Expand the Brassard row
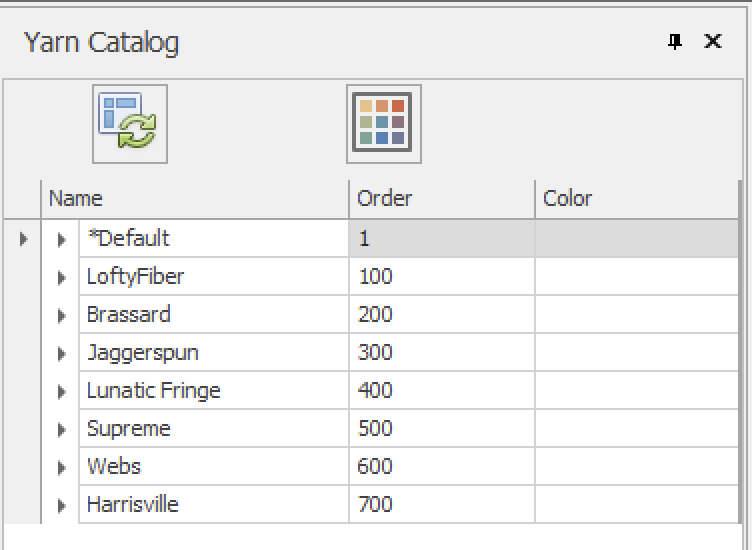752x550 pixels. [x=61, y=315]
